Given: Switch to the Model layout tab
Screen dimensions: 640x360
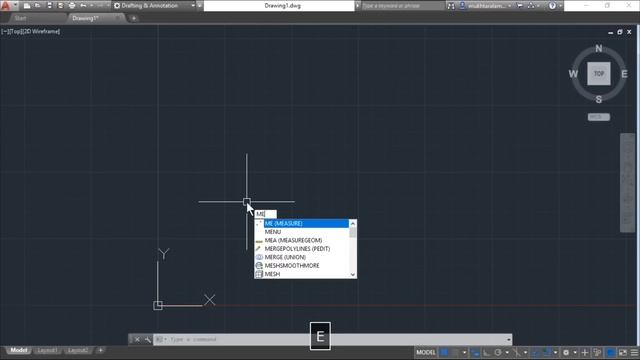Looking at the screenshot, I should (18, 350).
